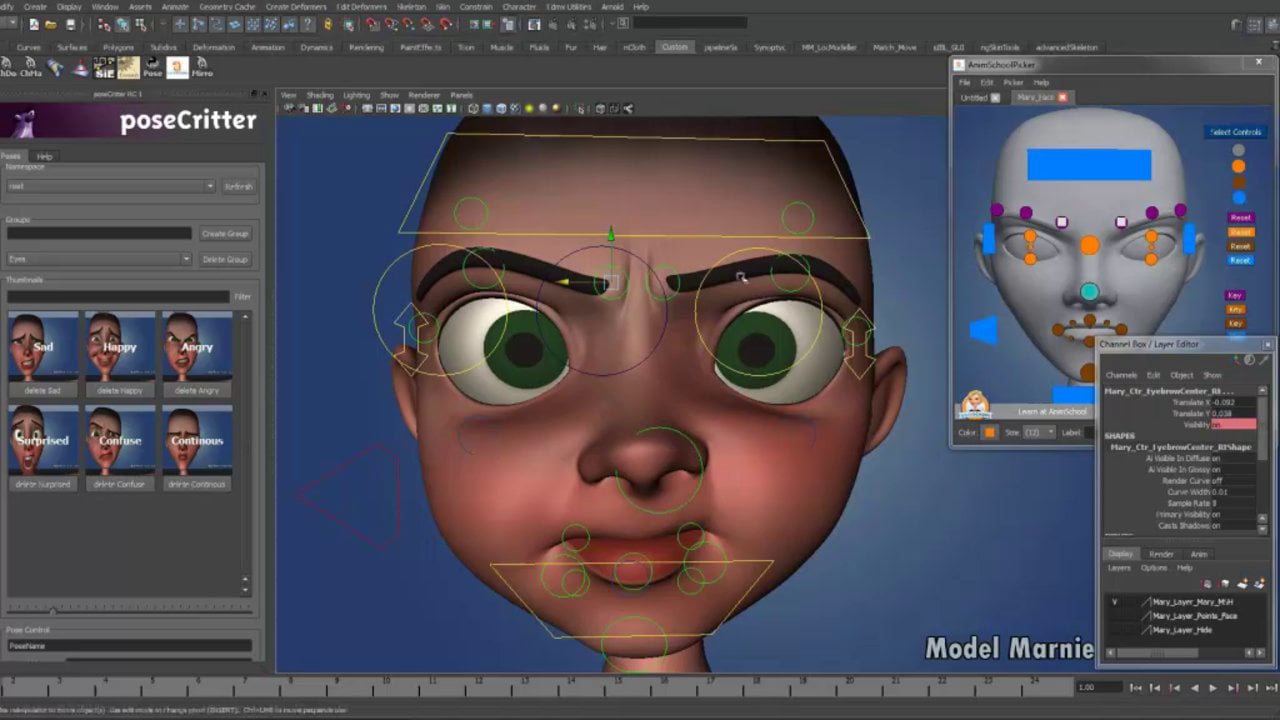Toggle visibility box of Mary_Layer_Points_Face

pos(1114,616)
